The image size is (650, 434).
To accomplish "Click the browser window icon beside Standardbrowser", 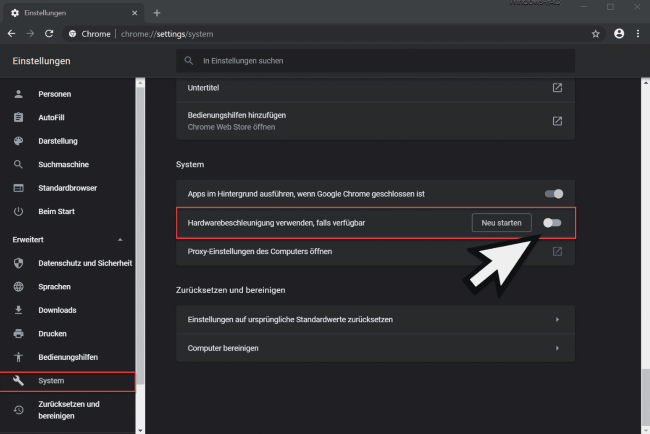I will (x=18, y=188).
